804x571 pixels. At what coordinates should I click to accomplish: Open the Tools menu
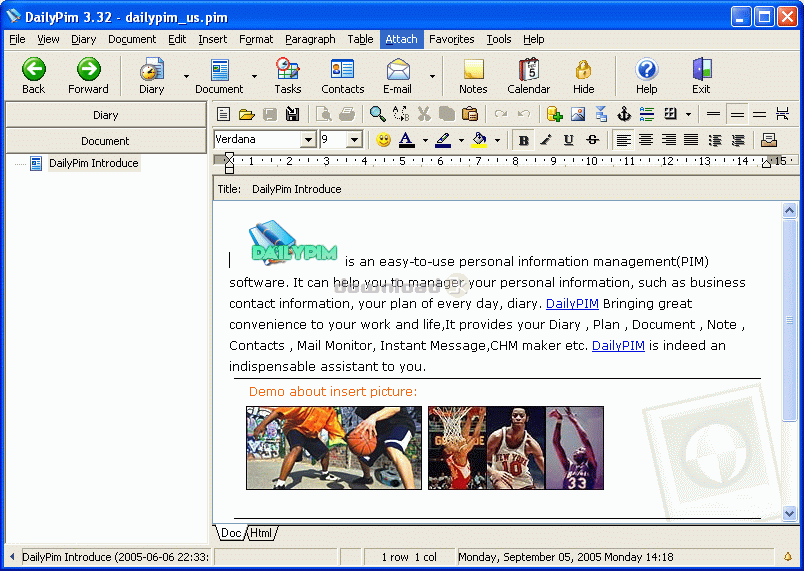point(498,39)
